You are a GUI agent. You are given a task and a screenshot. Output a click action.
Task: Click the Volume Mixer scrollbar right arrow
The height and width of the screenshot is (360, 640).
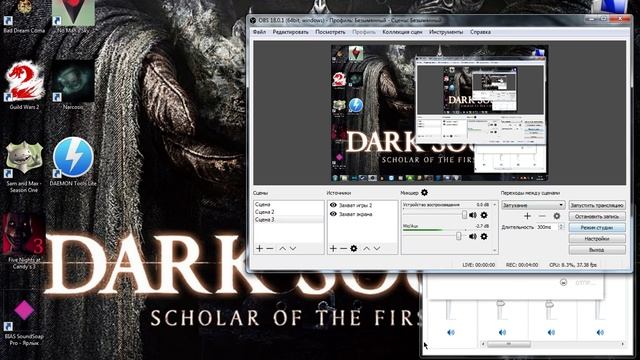(622, 344)
